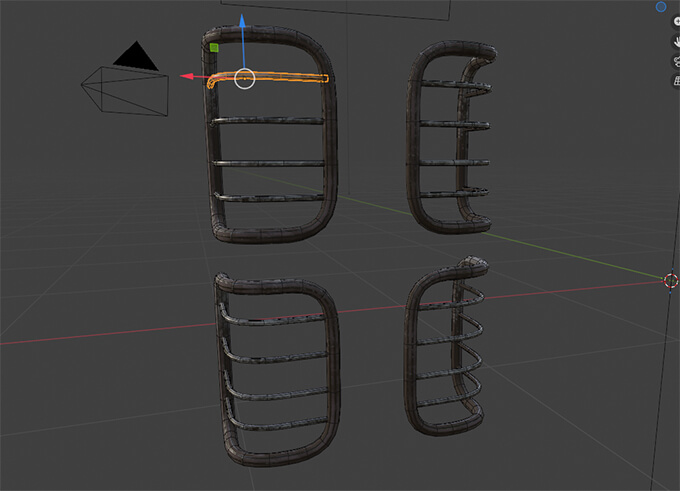Click the green plane-move square handle

coord(215,46)
